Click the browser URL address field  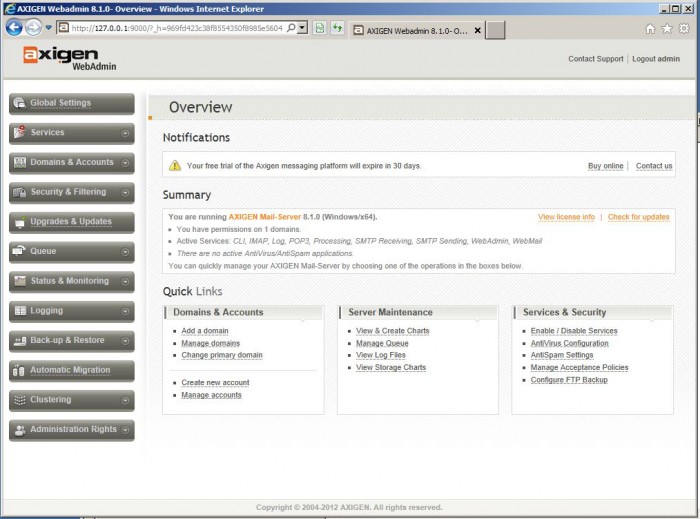coord(176,28)
